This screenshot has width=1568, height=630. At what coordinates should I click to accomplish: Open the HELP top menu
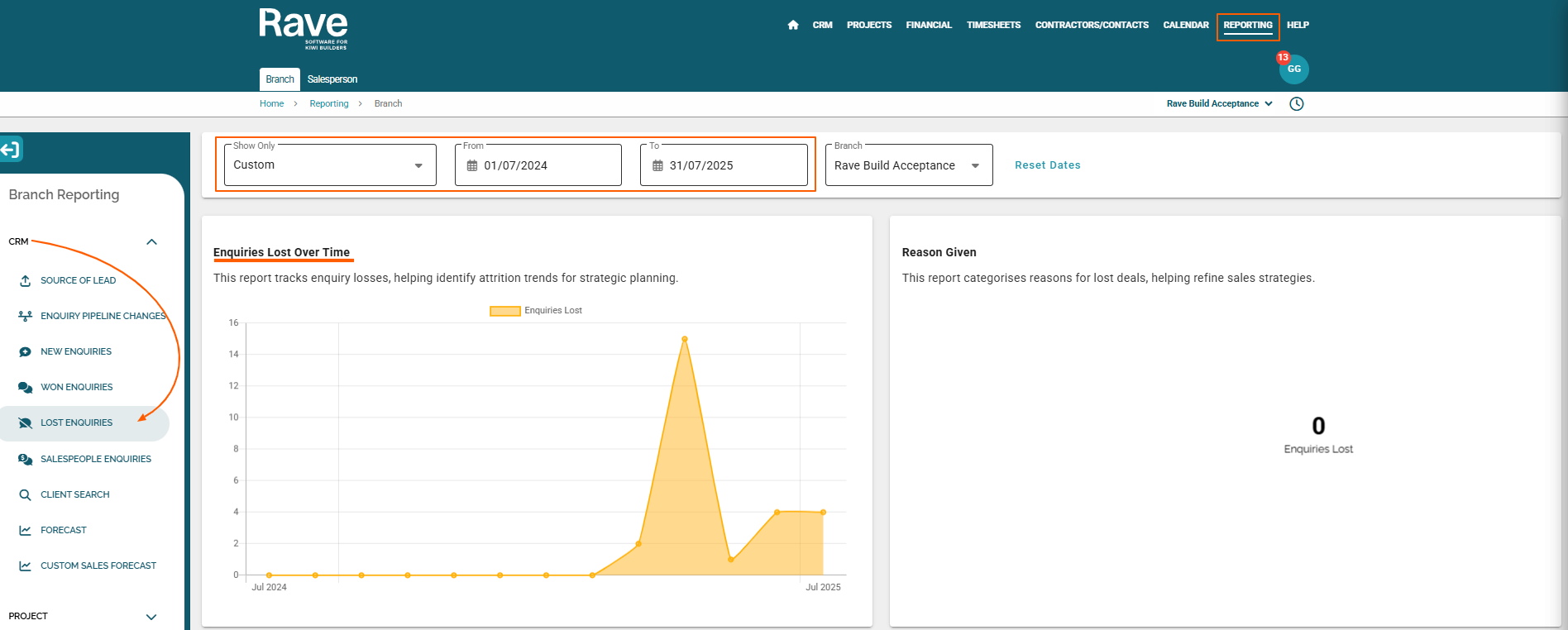pyautogui.click(x=1298, y=26)
